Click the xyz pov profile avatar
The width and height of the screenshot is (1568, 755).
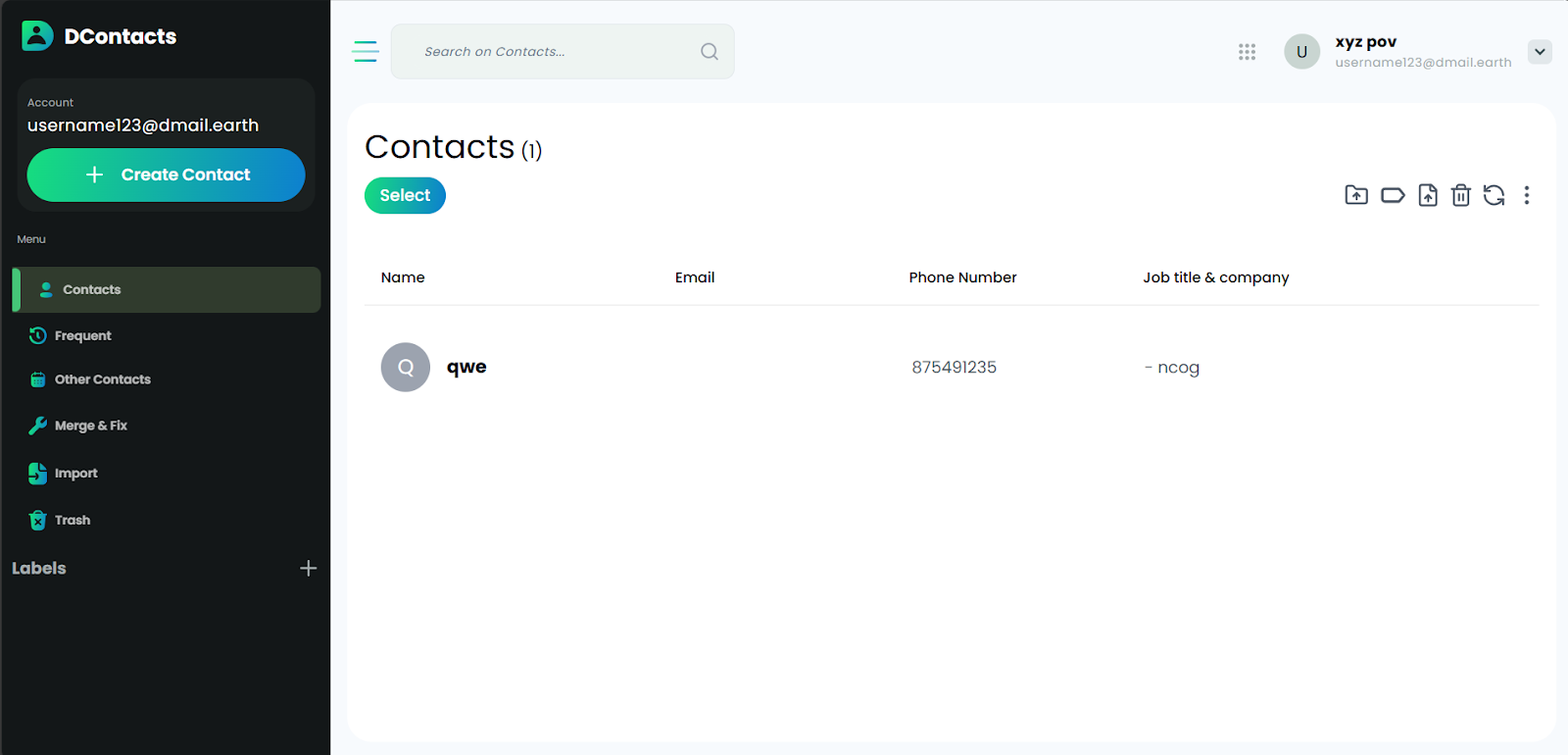pyautogui.click(x=1301, y=51)
